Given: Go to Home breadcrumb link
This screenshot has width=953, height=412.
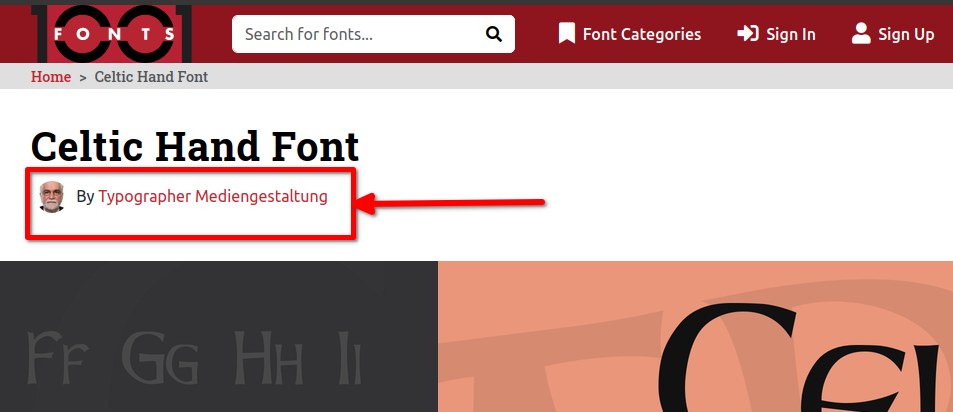Looking at the screenshot, I should [51, 77].
